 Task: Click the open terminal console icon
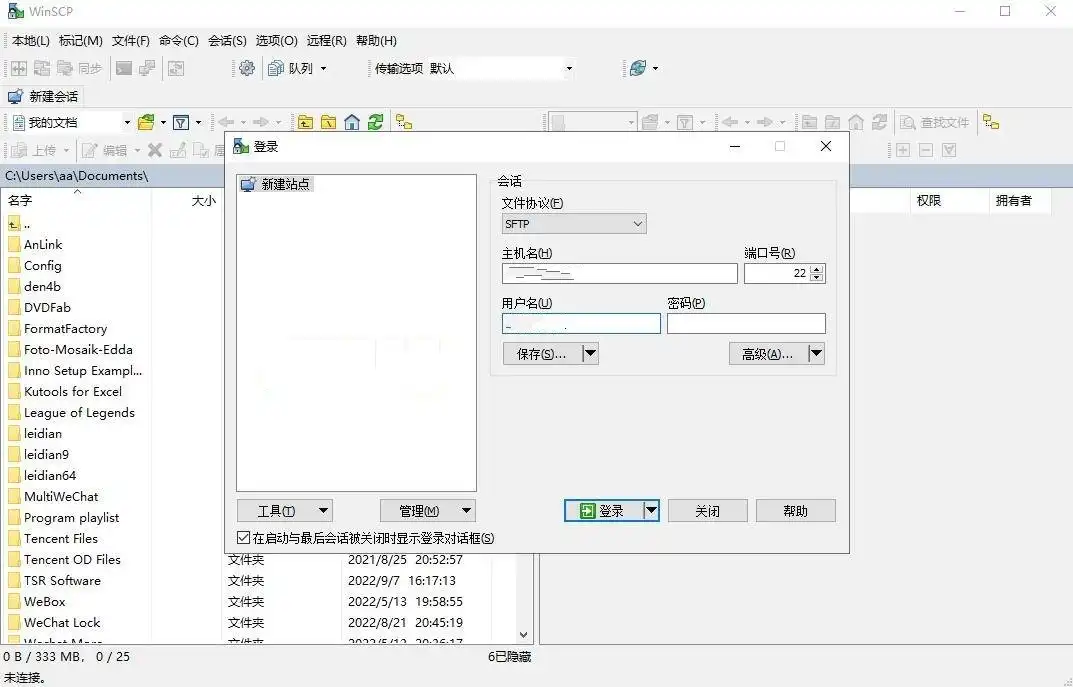124,68
